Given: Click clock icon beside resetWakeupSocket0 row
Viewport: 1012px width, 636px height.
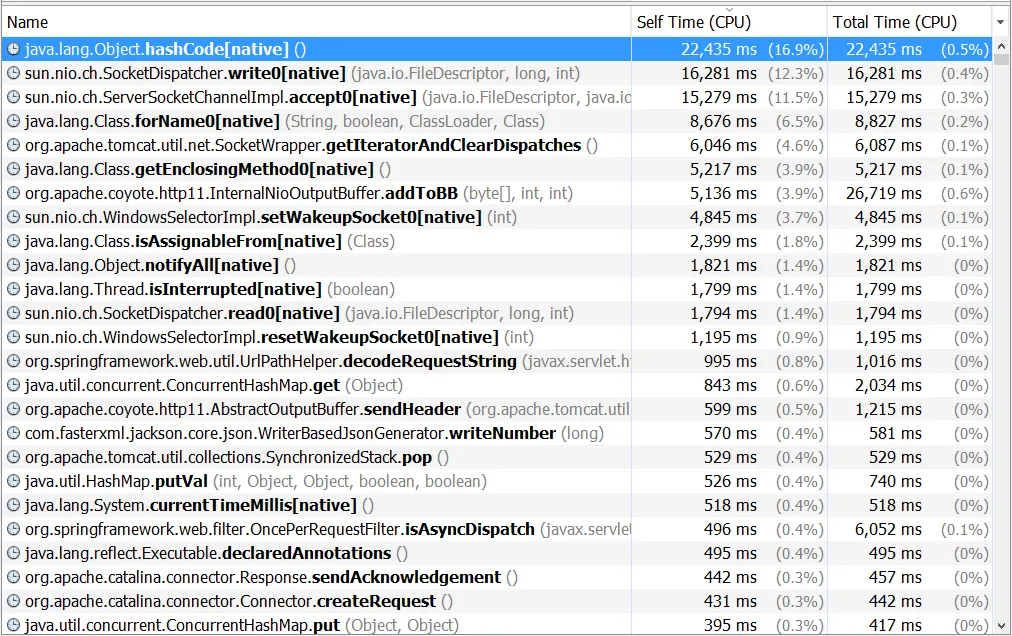Looking at the screenshot, I should point(13,338).
